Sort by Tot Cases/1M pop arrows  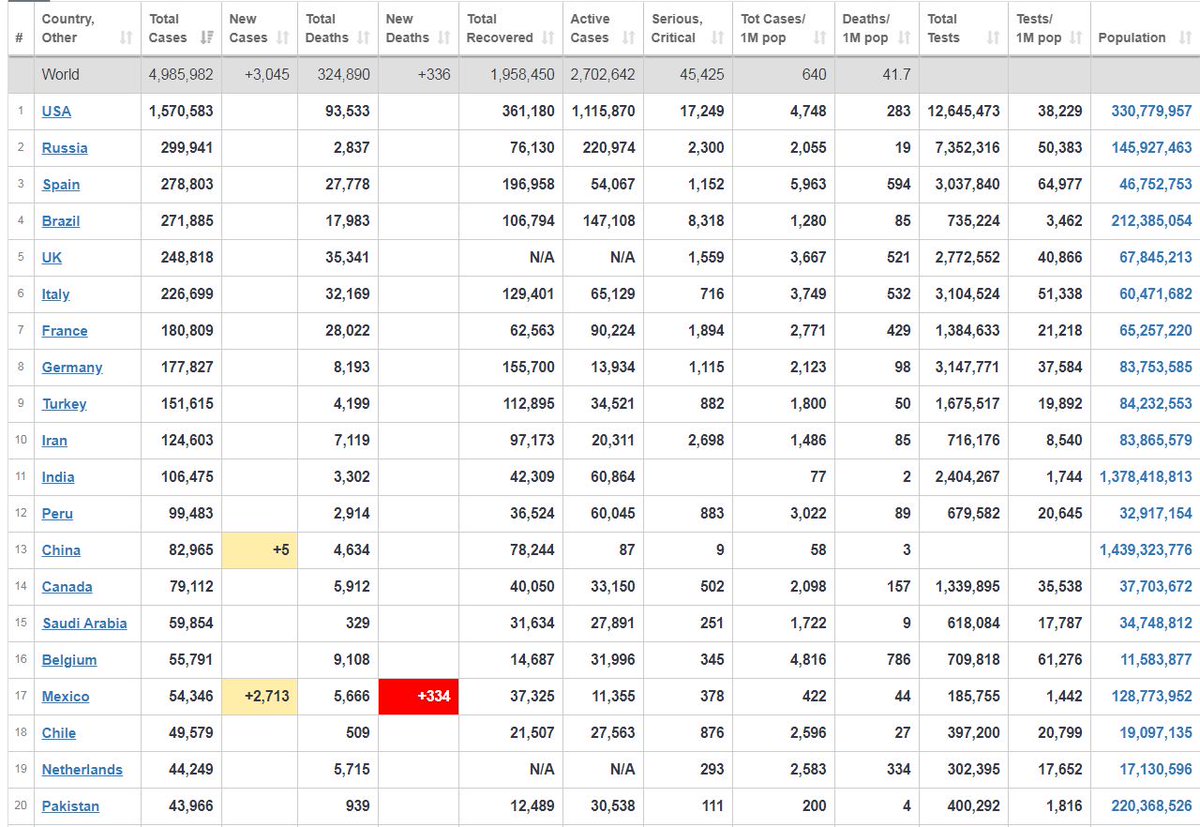tap(820, 38)
